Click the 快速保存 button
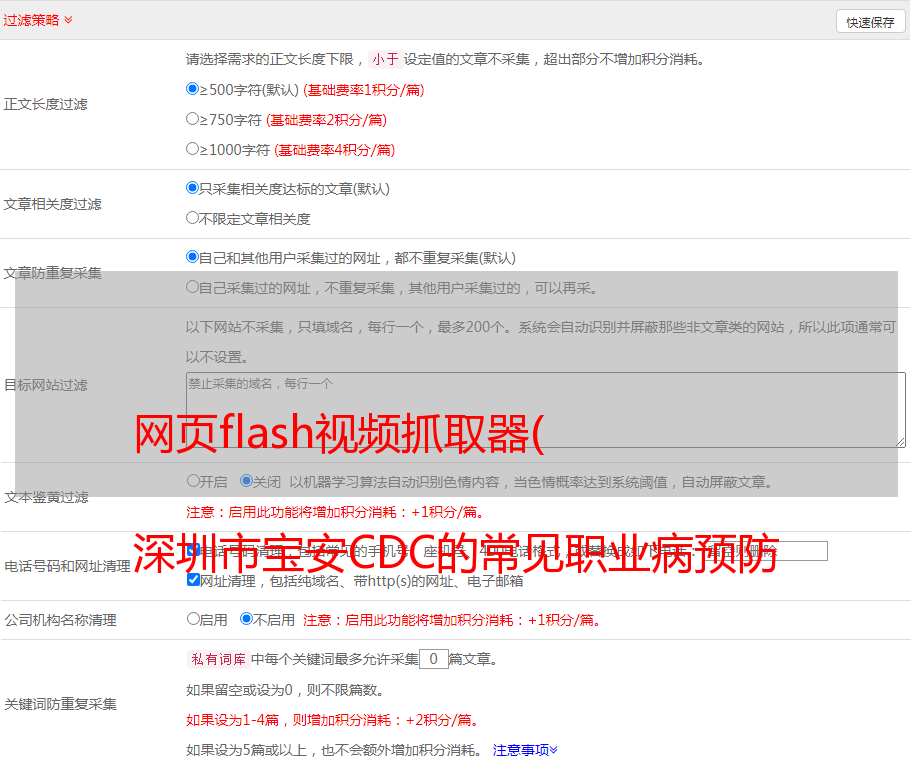This screenshot has height=768, width=912. tap(870, 22)
